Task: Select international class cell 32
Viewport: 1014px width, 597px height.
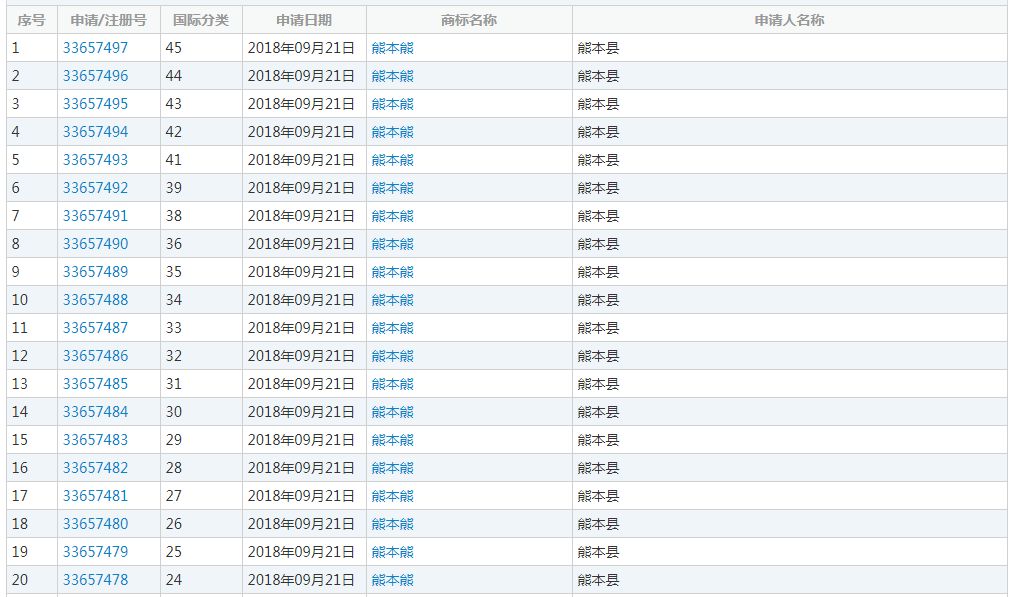Action: pos(201,356)
